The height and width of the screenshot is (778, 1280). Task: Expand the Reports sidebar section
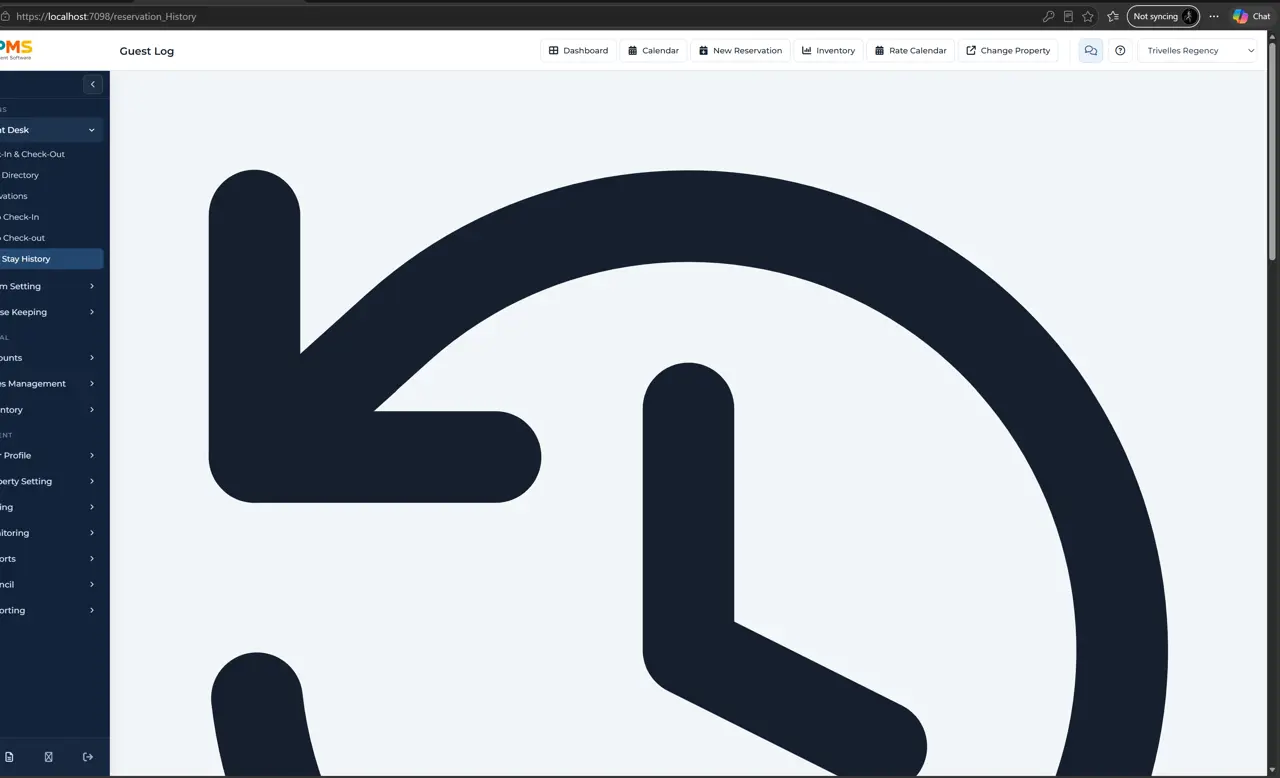tap(50, 559)
